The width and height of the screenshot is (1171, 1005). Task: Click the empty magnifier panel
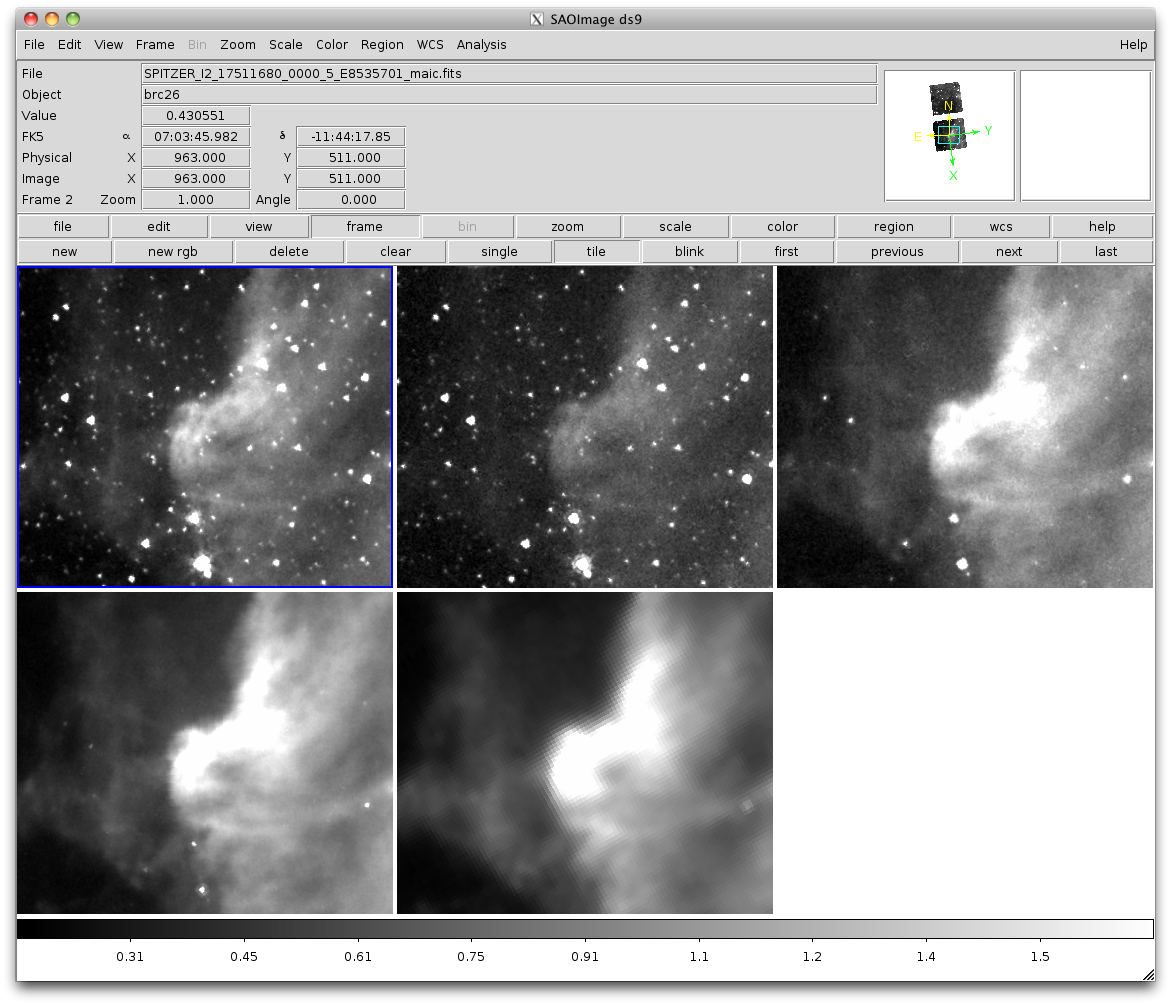(1085, 135)
